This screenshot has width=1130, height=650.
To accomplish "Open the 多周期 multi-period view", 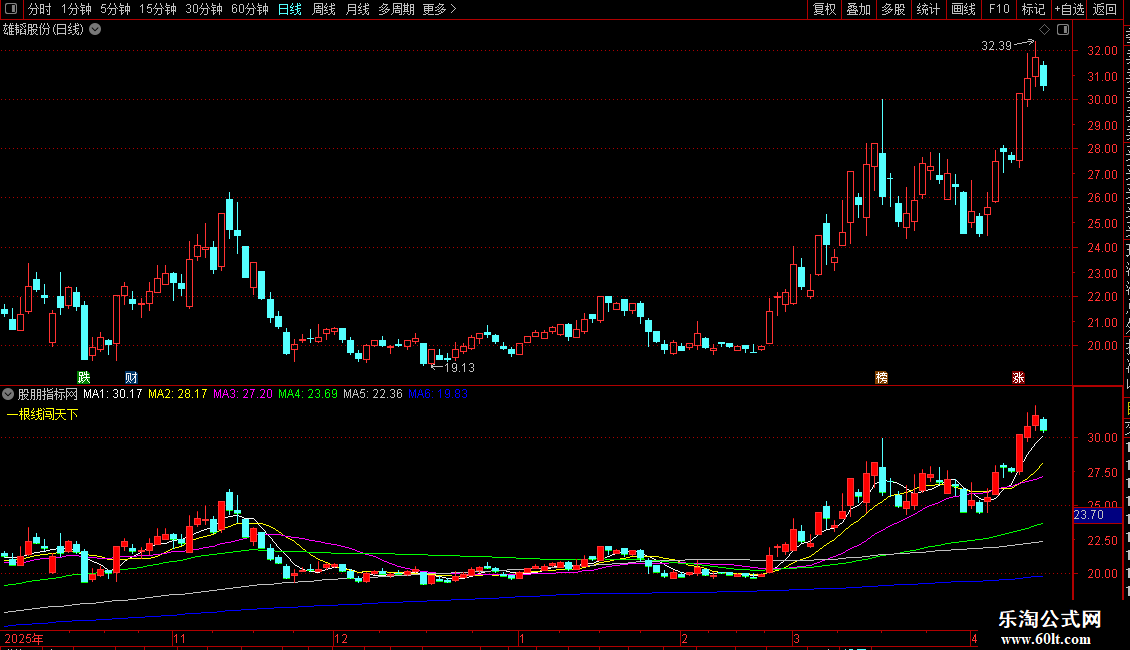I will pos(396,9).
